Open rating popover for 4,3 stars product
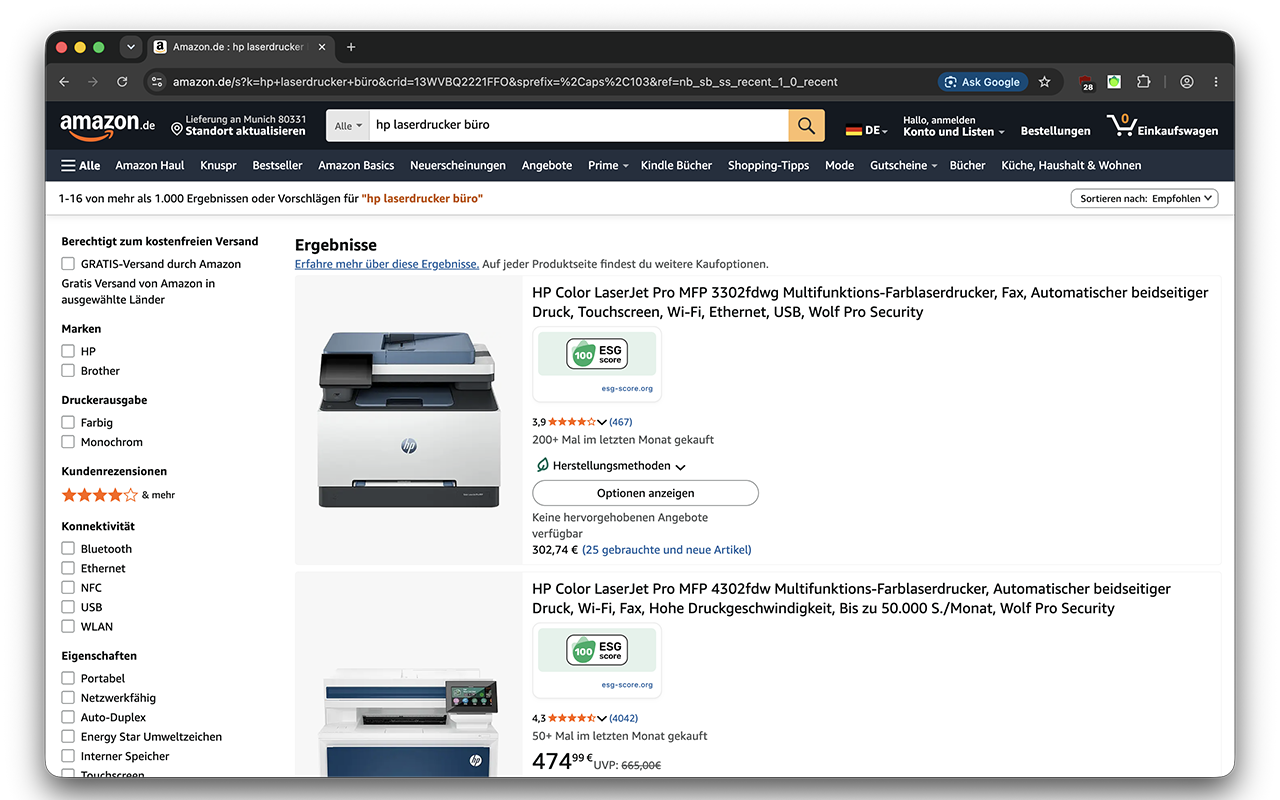The image size is (1280, 800). 602,718
